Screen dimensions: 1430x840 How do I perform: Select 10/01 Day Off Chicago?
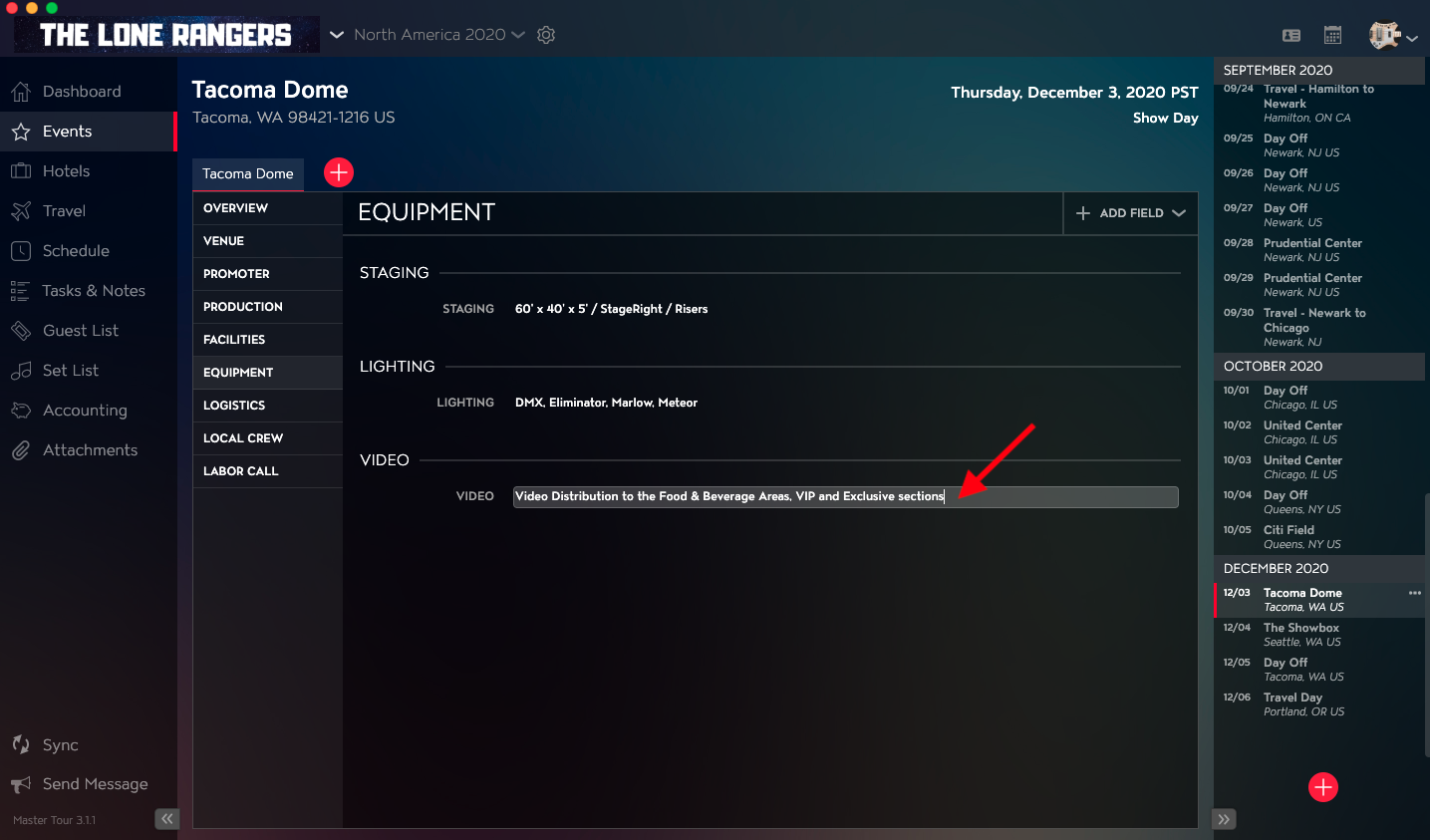[1319, 398]
